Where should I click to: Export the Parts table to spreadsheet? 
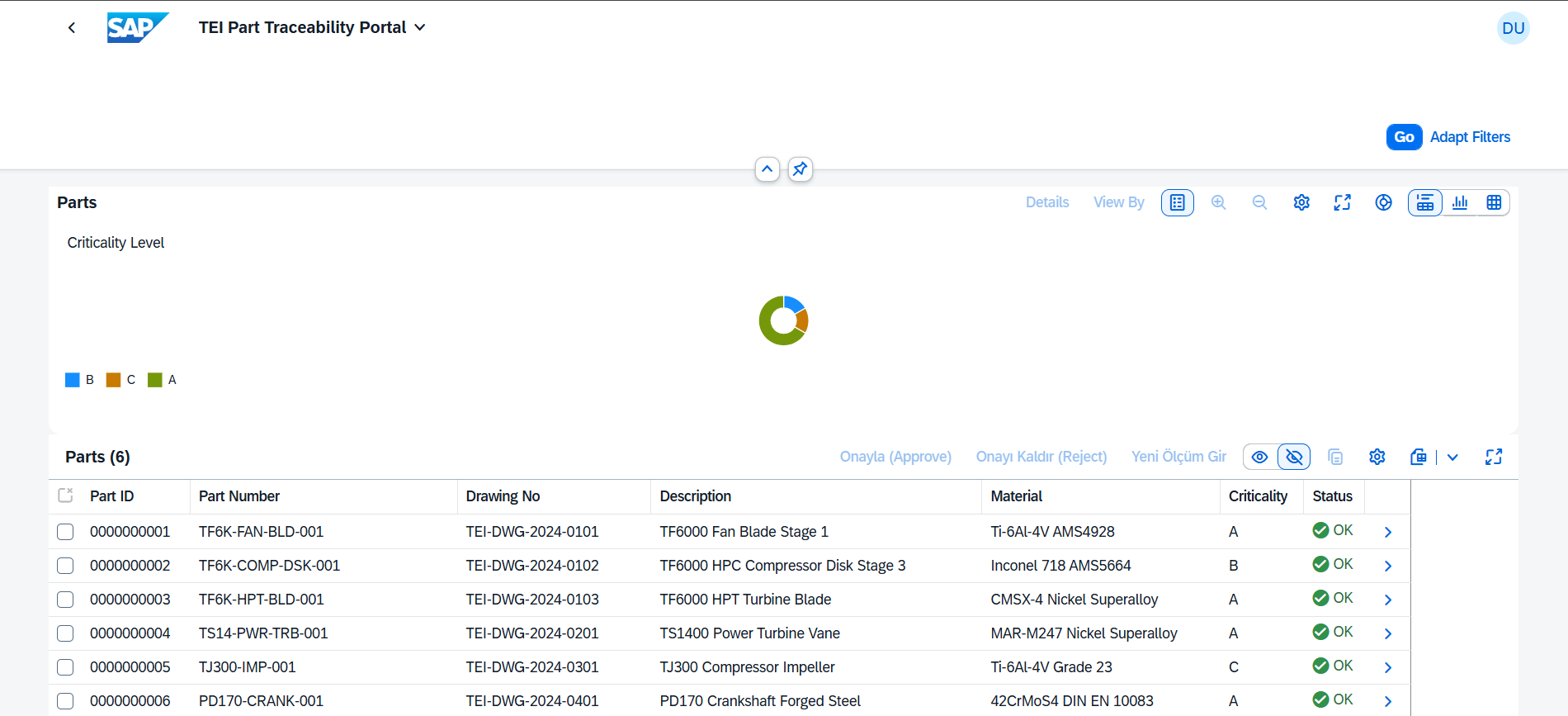click(1418, 457)
